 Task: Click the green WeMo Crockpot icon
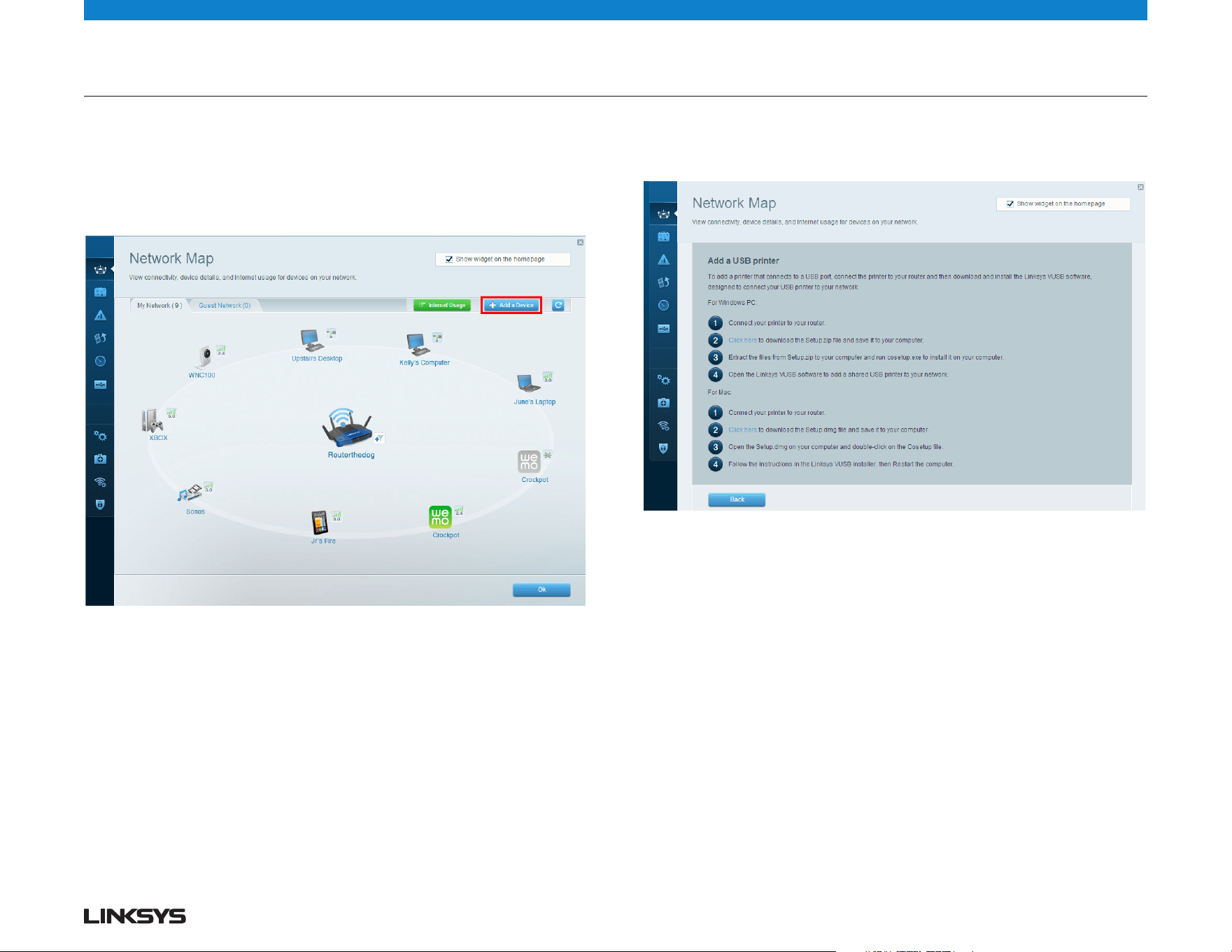click(x=440, y=517)
